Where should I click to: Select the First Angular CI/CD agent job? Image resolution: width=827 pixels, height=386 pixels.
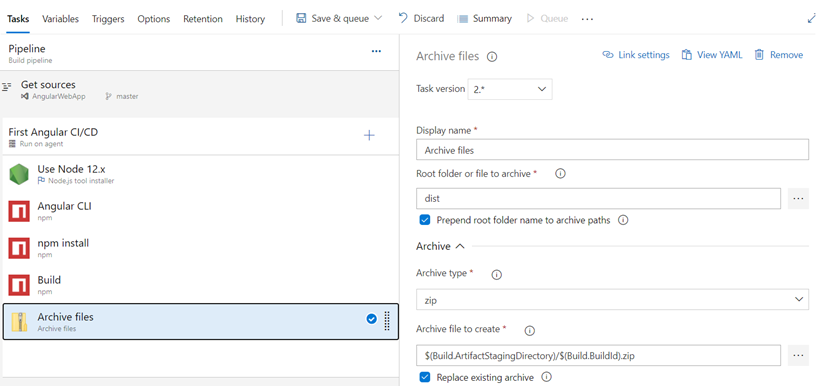[x=199, y=137]
